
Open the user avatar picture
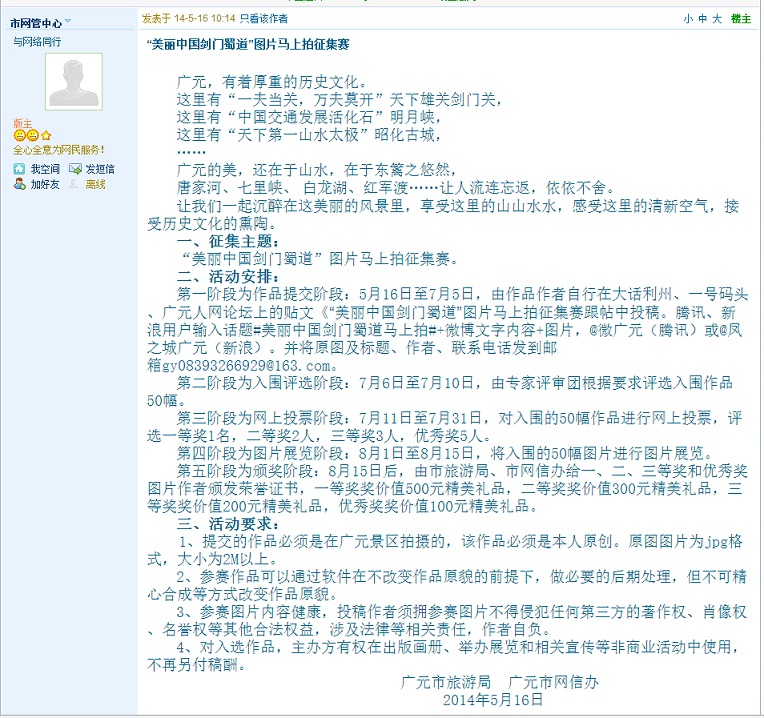74,82
